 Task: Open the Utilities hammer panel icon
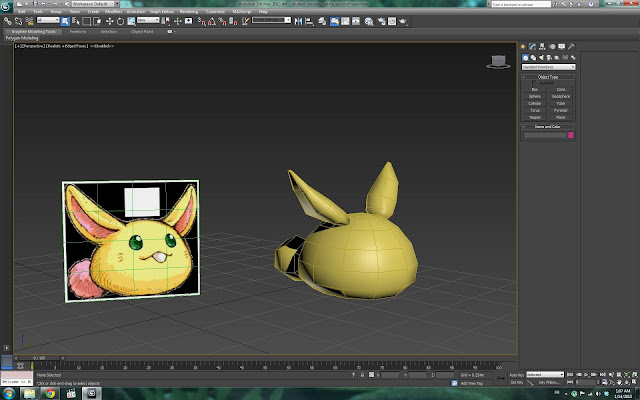tap(572, 46)
